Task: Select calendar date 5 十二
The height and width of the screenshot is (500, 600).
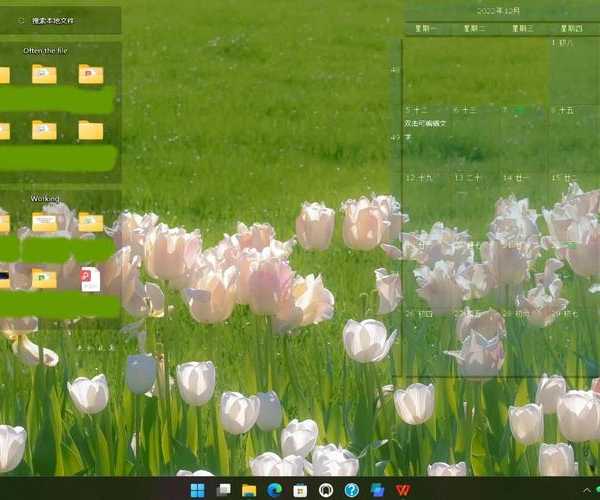Action: (416, 110)
